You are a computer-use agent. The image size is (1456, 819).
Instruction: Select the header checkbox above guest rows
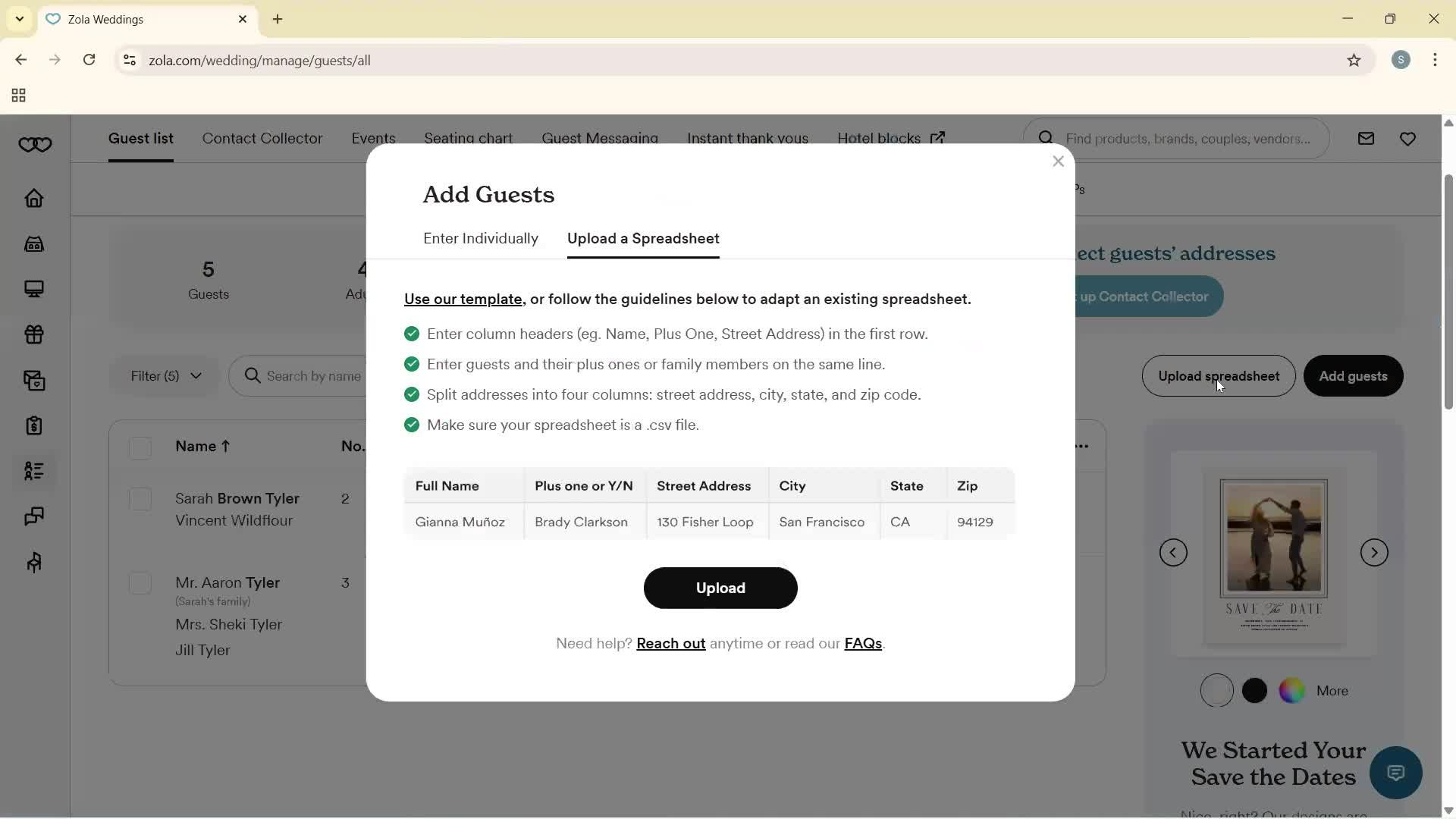(x=140, y=447)
